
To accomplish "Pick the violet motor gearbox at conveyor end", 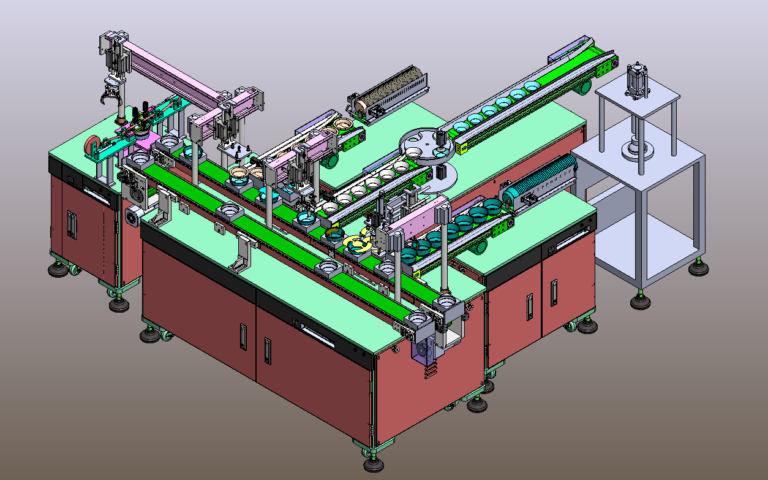I will click(x=423, y=349).
